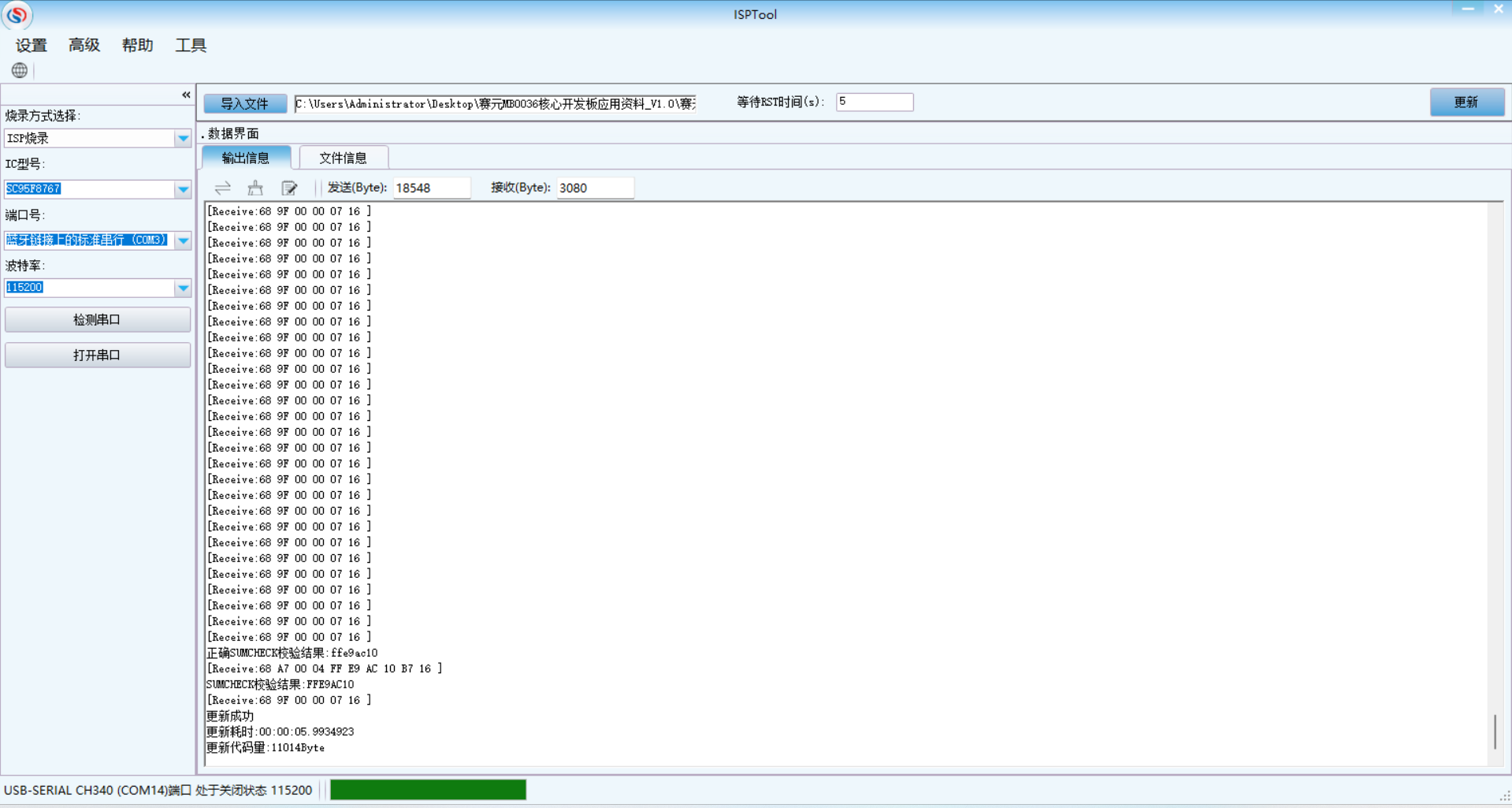Click the 发送(Byte) value field

tap(432, 188)
